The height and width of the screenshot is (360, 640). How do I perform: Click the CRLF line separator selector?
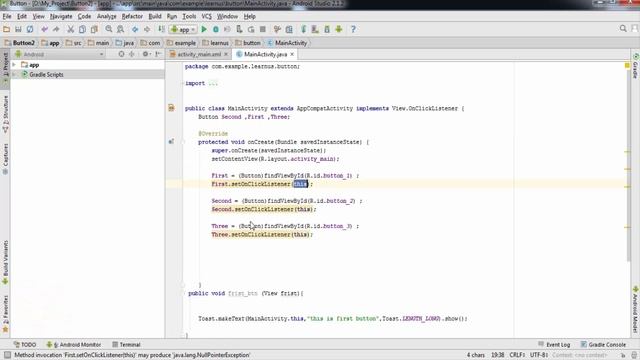coord(517,355)
